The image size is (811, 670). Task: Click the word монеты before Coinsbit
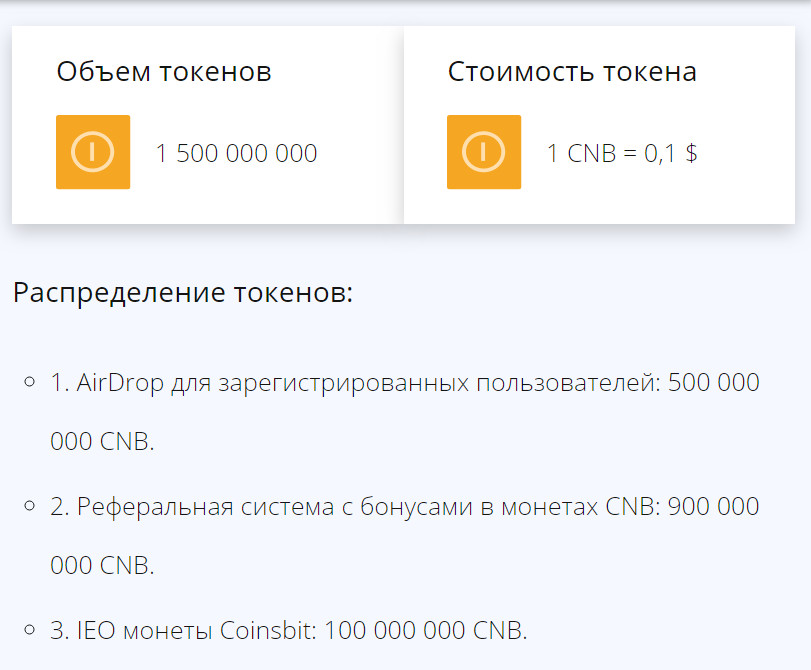[x=164, y=631]
